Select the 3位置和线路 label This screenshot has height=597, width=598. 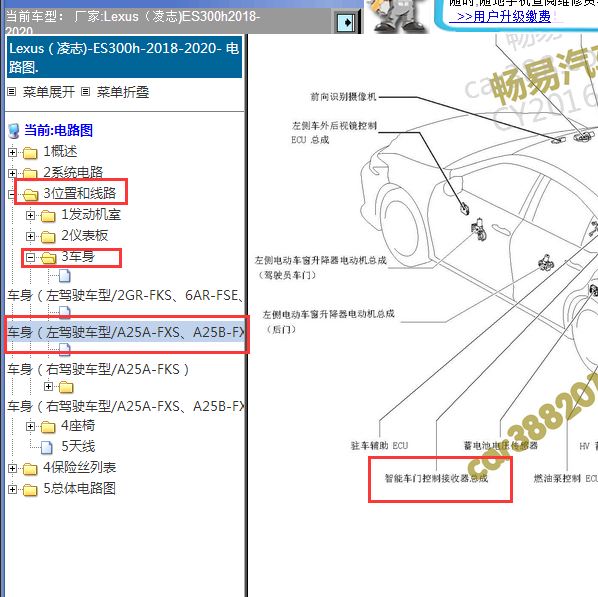(x=79, y=193)
